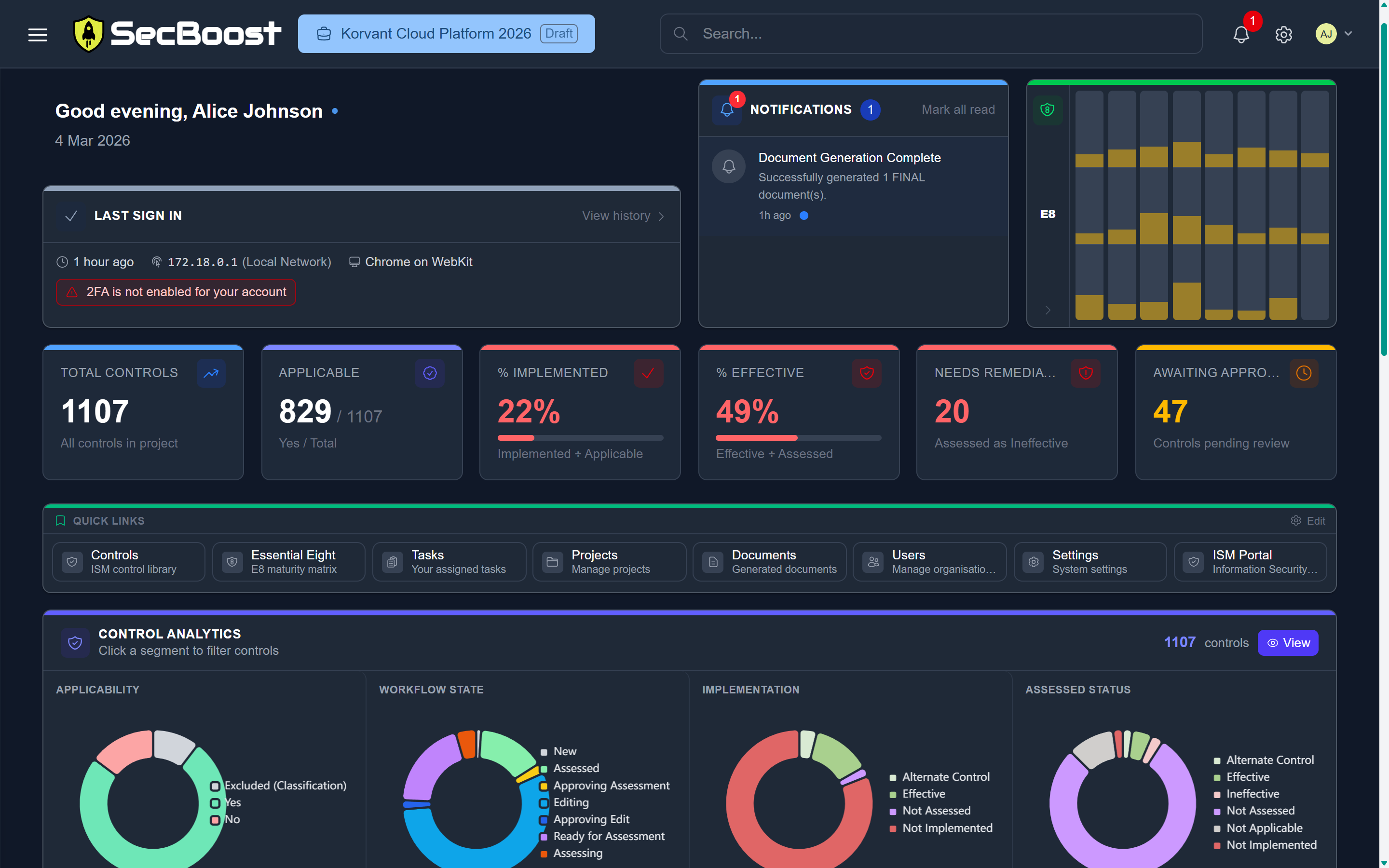Open the header settings gear
The height and width of the screenshot is (868, 1389).
click(x=1283, y=34)
